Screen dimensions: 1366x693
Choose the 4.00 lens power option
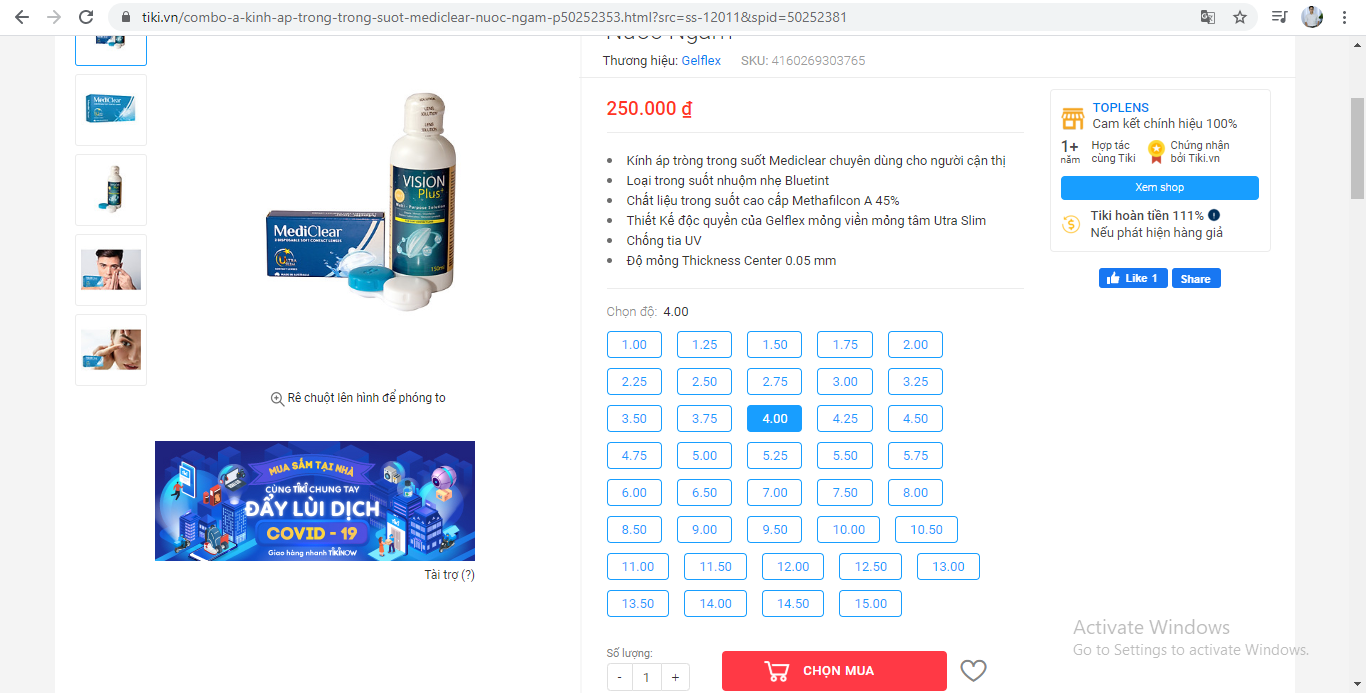pyautogui.click(x=775, y=419)
